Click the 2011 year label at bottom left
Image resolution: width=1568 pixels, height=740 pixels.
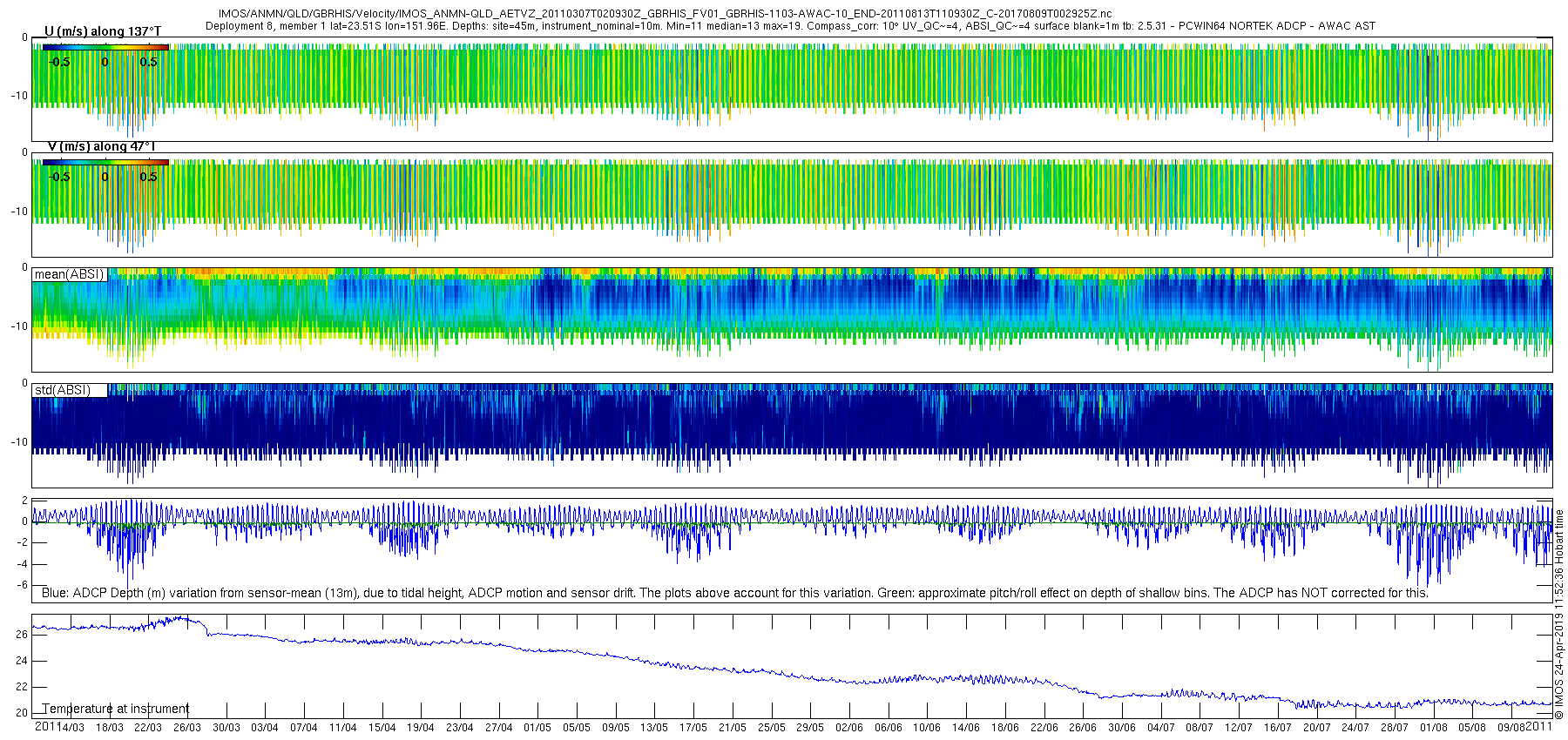[x=47, y=726]
